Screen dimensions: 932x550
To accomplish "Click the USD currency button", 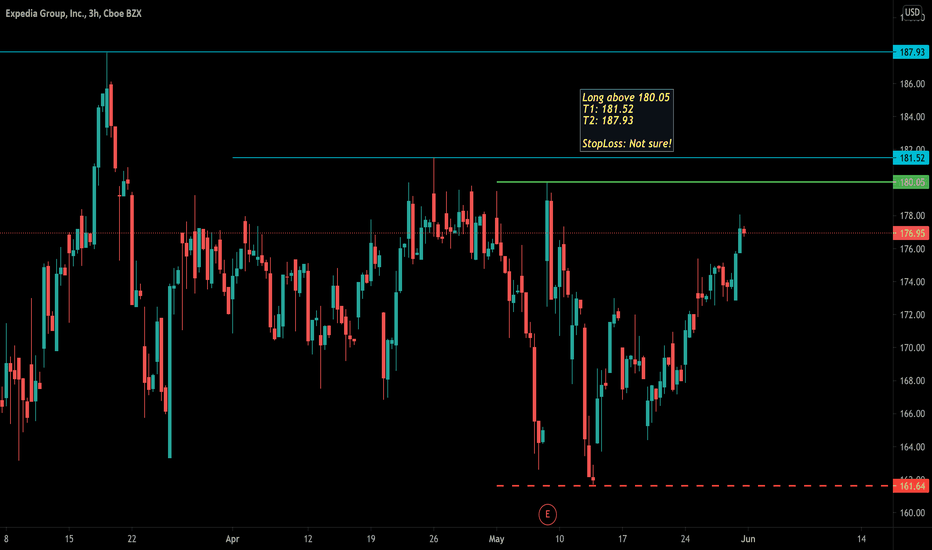I will click(x=912, y=12).
